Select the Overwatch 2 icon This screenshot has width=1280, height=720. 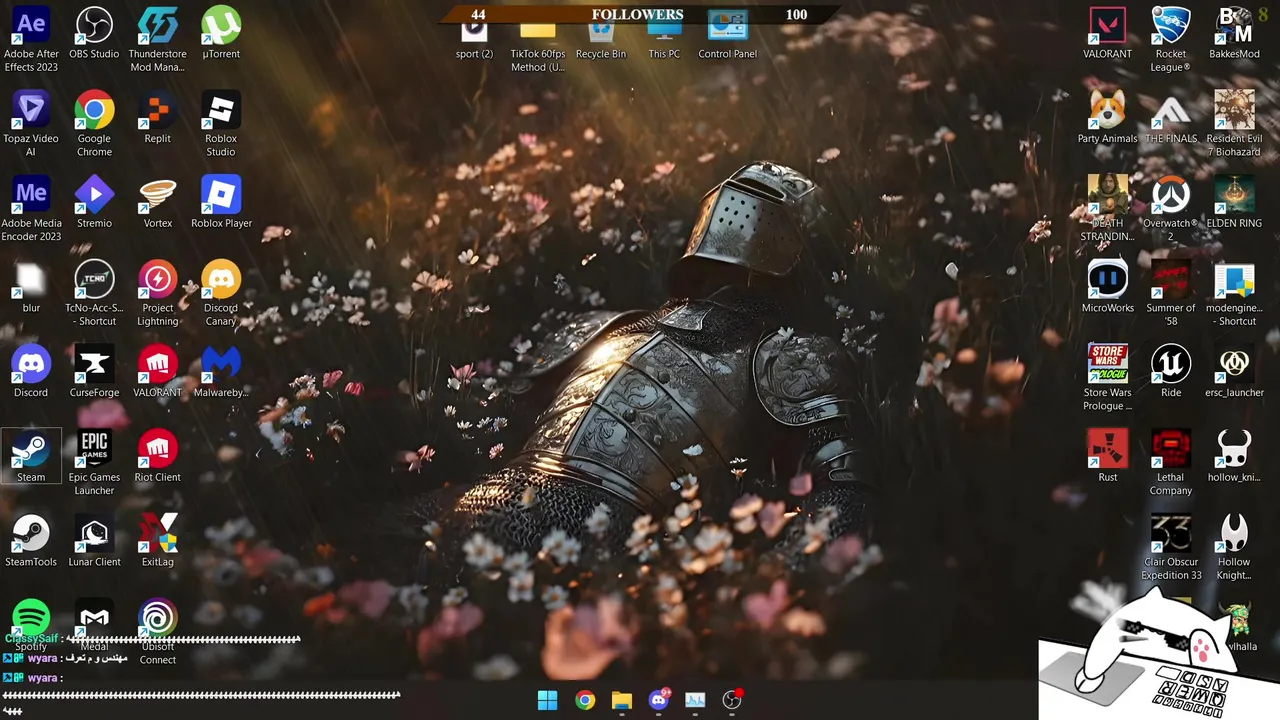tap(1171, 209)
